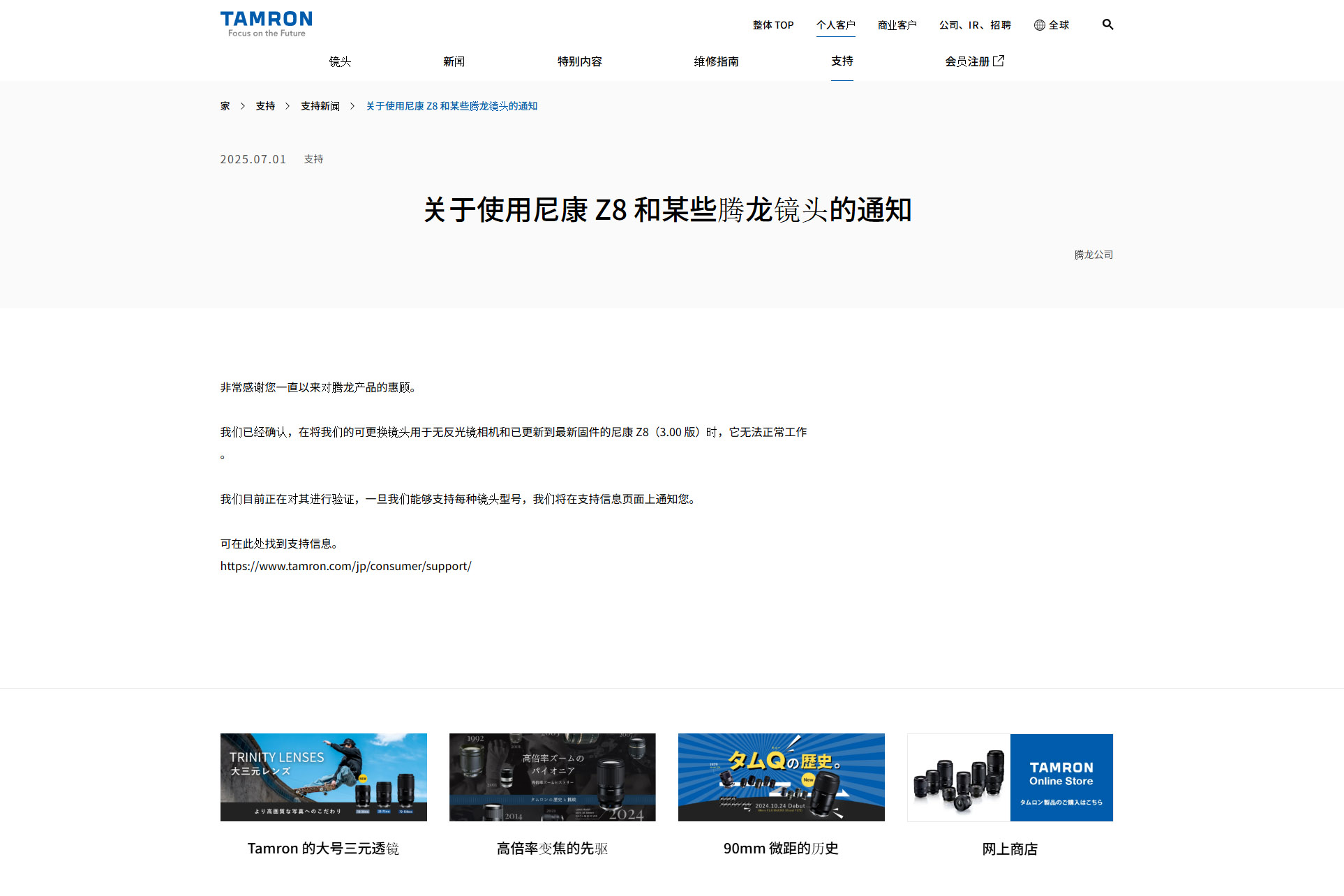Screen dimensions: 1344x896
Task: Go to 支持新闻 breadcrumb
Action: pos(320,106)
